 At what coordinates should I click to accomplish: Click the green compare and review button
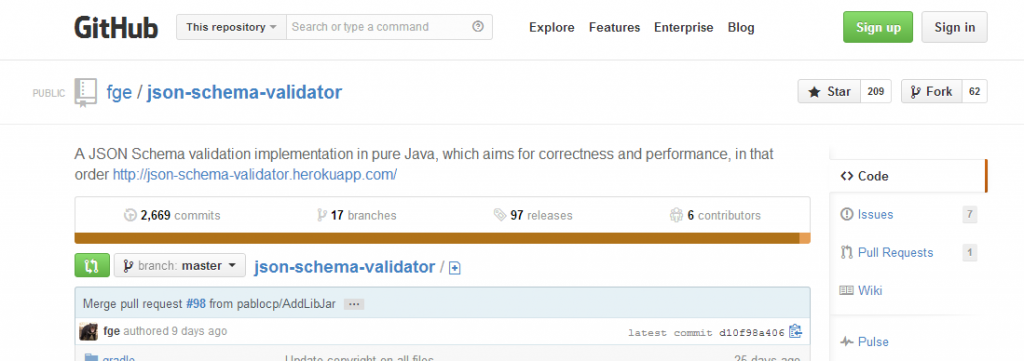click(x=91, y=266)
